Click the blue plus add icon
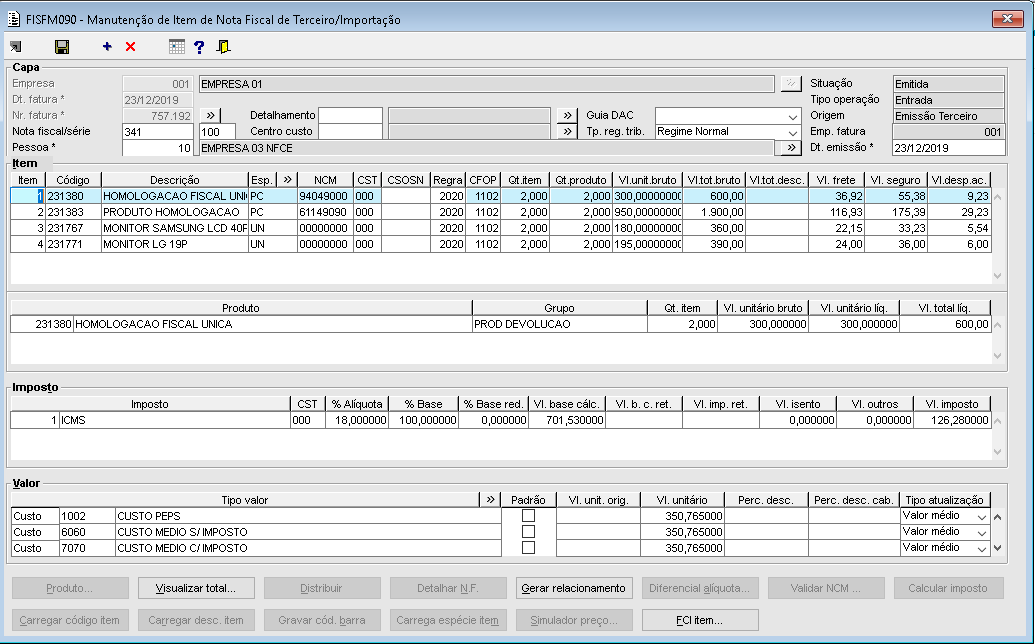The image size is (1035, 644). pos(107,47)
